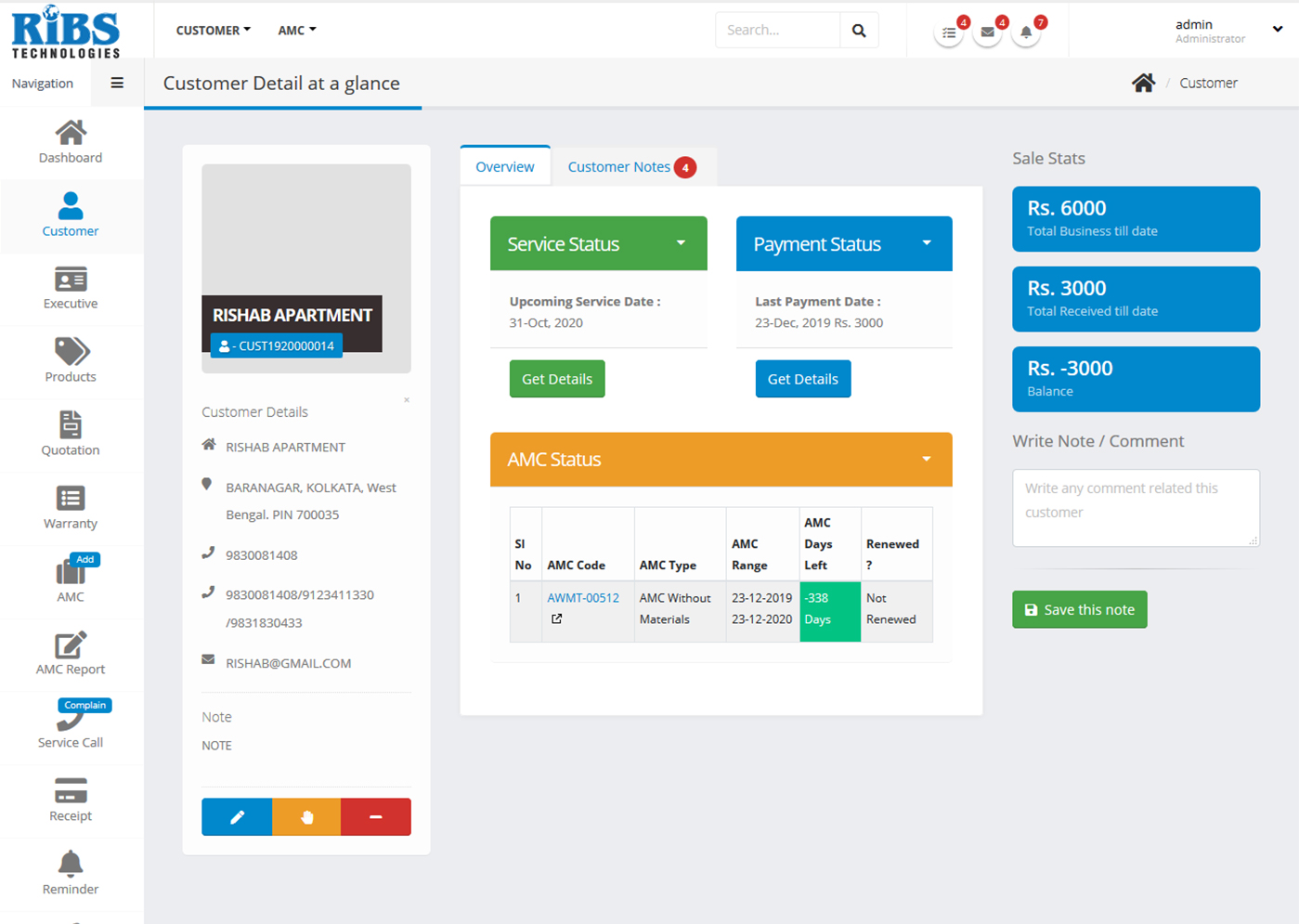
Task: Click the red minus delete button
Action: [376, 817]
